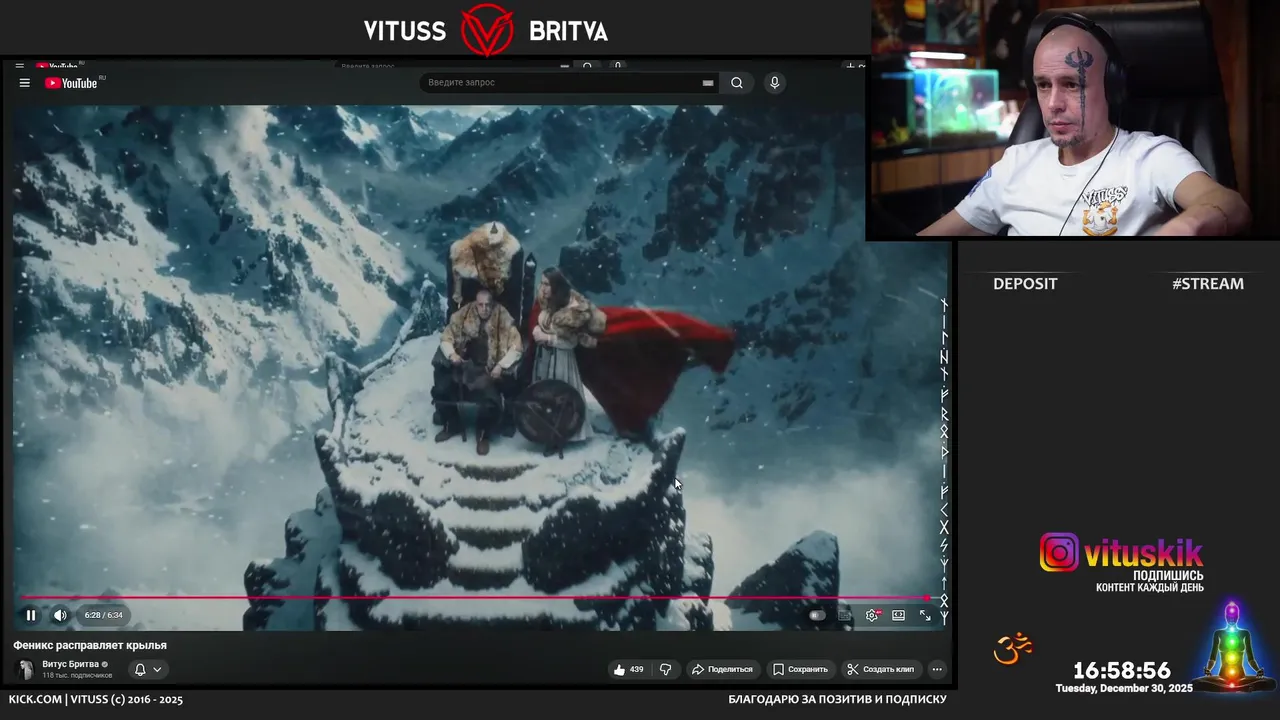Click the webcam feed of the streamer
The width and height of the screenshot is (1280, 720).
pyautogui.click(x=1073, y=120)
